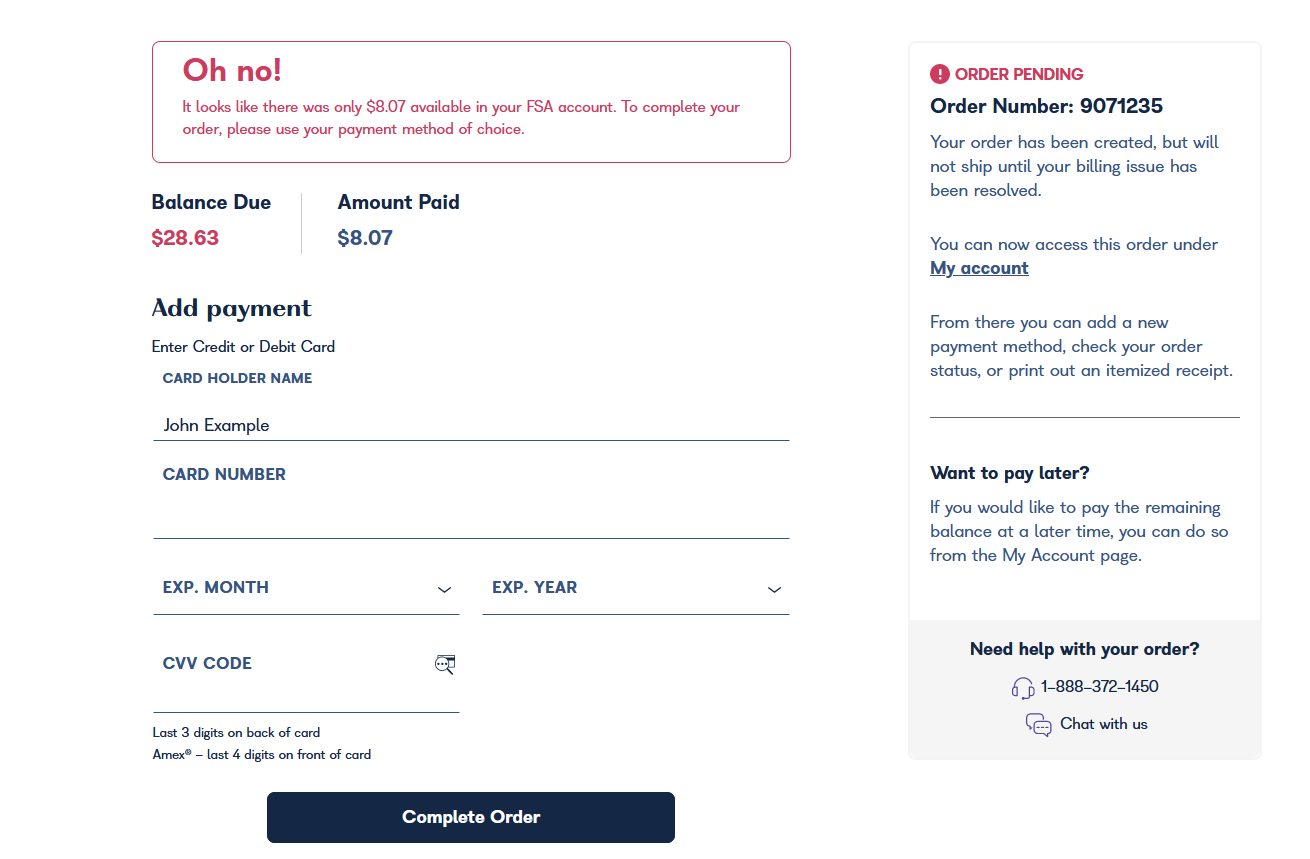Click the Oh no! error message box
1310x859 pixels.
(x=470, y=100)
